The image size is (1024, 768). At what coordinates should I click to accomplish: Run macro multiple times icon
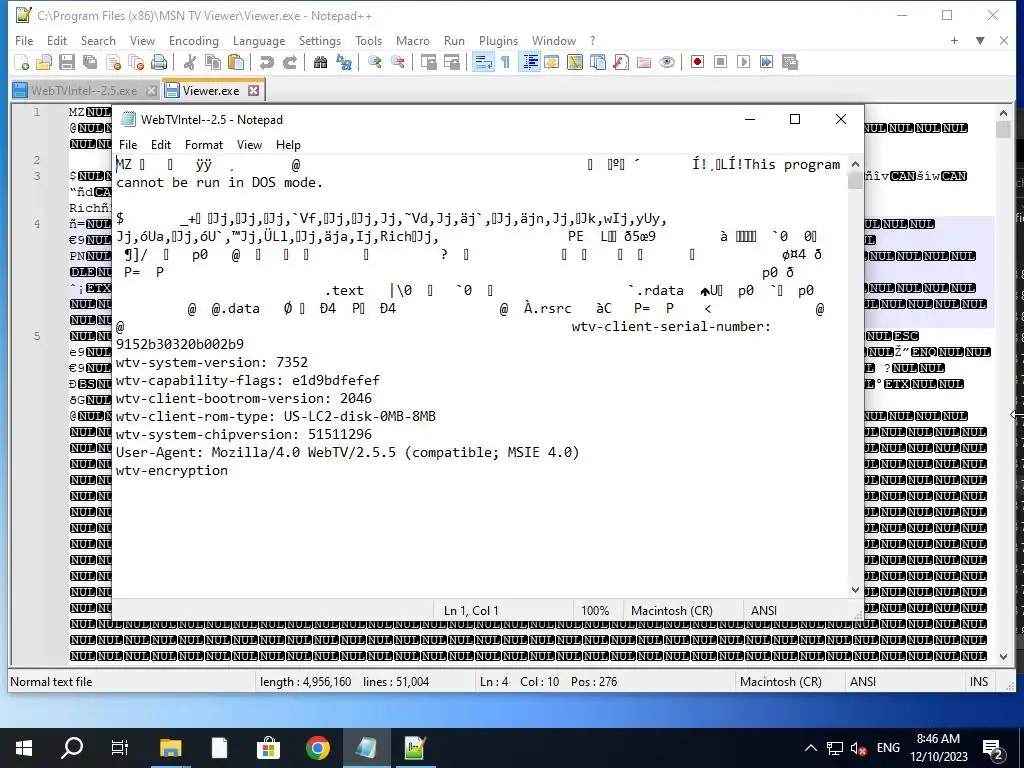[767, 62]
